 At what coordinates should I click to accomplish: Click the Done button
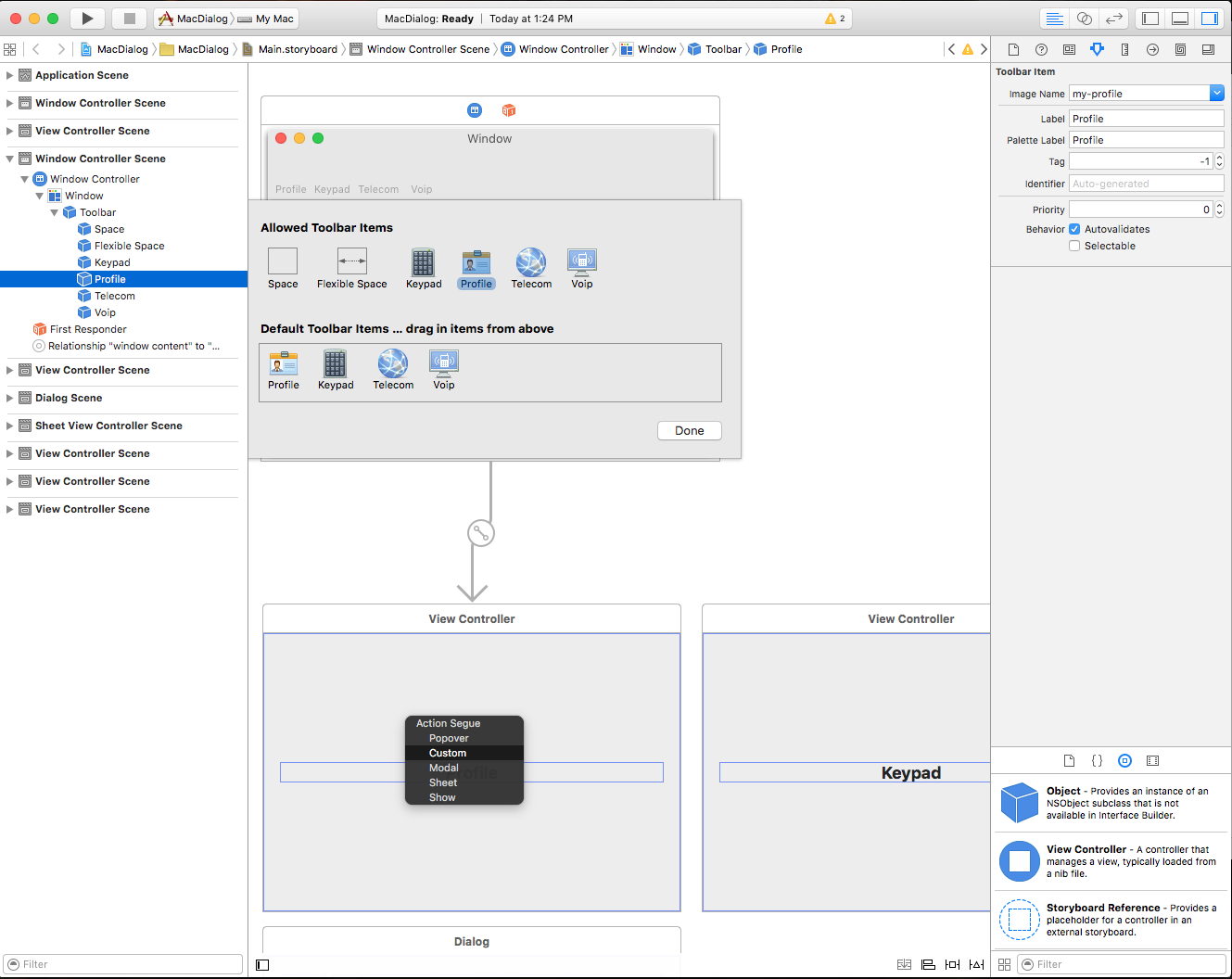click(x=689, y=430)
